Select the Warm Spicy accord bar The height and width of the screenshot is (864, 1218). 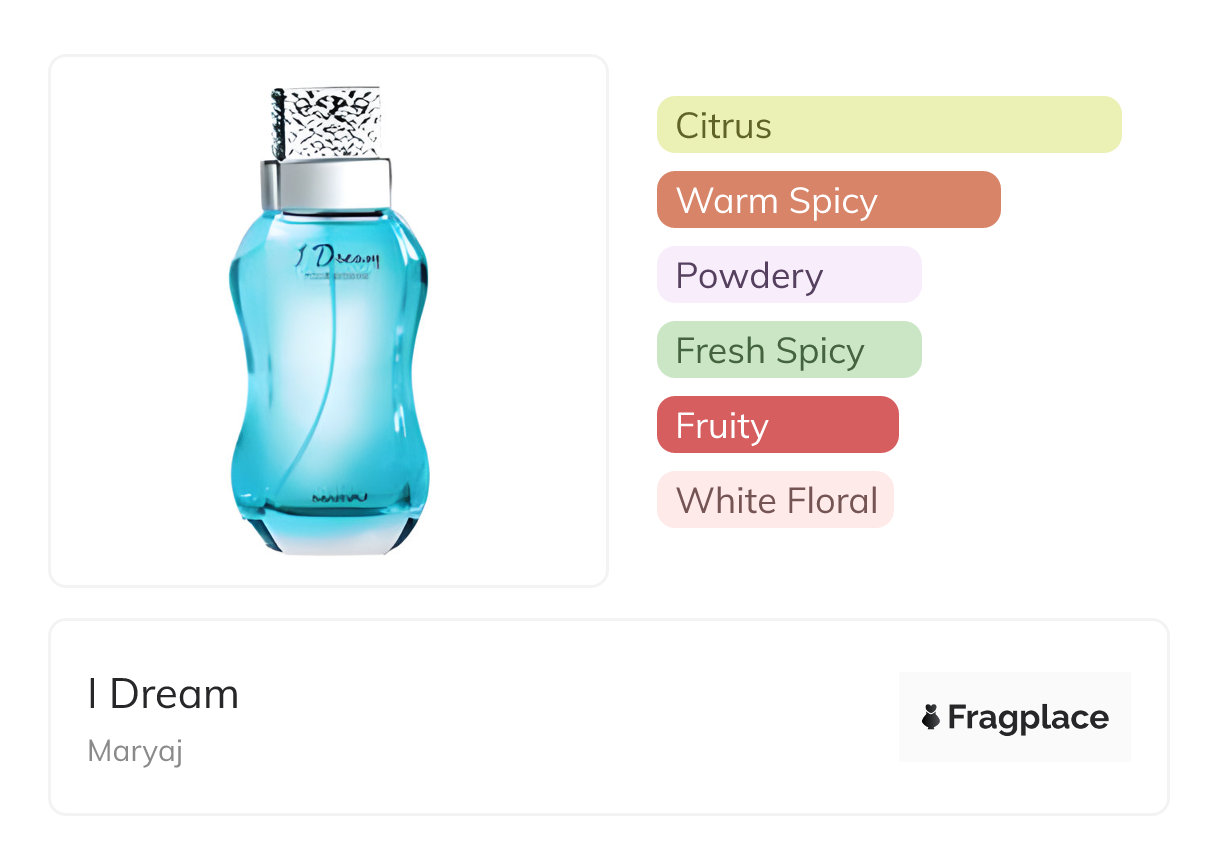tap(828, 200)
